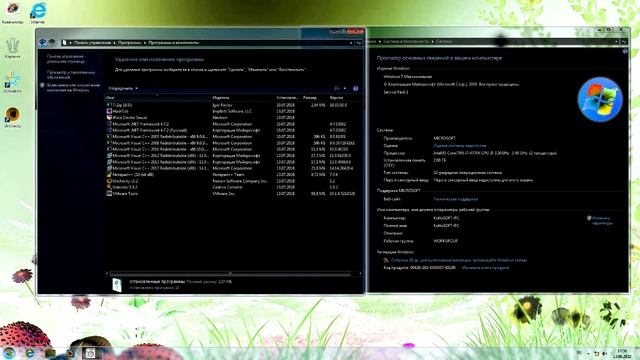Open the Техническая поддержка link

click(456, 199)
